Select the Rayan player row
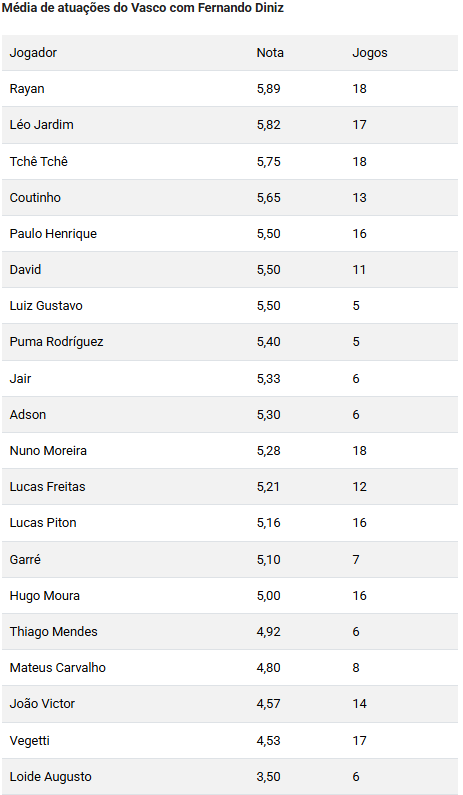Image resolution: width=463 pixels, height=795 pixels. coord(230,89)
